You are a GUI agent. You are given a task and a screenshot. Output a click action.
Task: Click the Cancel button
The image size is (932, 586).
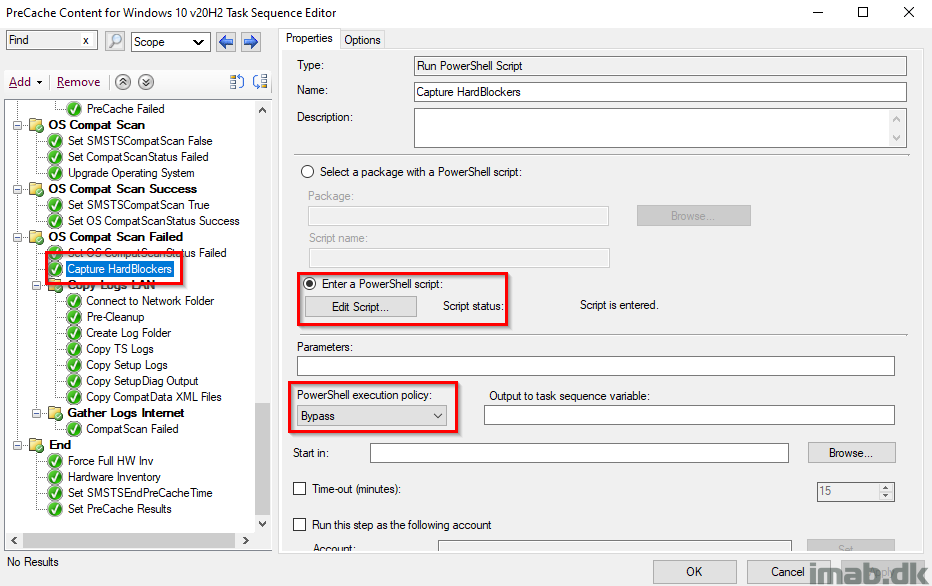click(x=788, y=572)
